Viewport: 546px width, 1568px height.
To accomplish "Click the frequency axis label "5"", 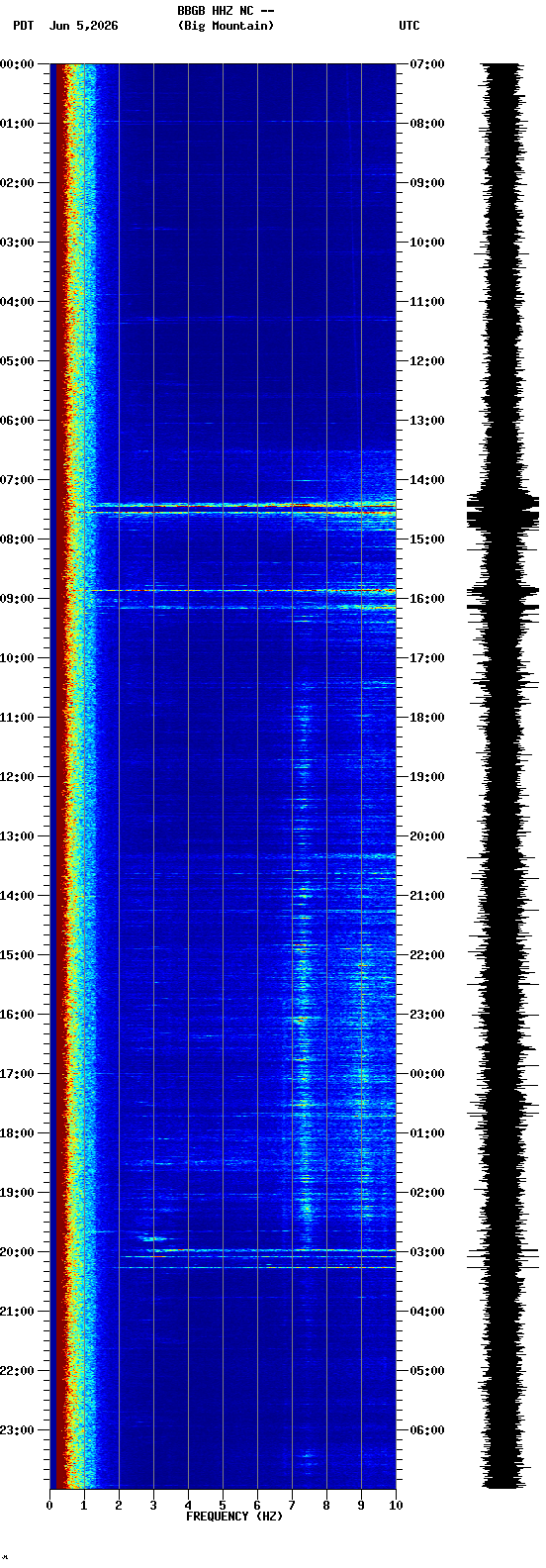I will pos(223,1506).
